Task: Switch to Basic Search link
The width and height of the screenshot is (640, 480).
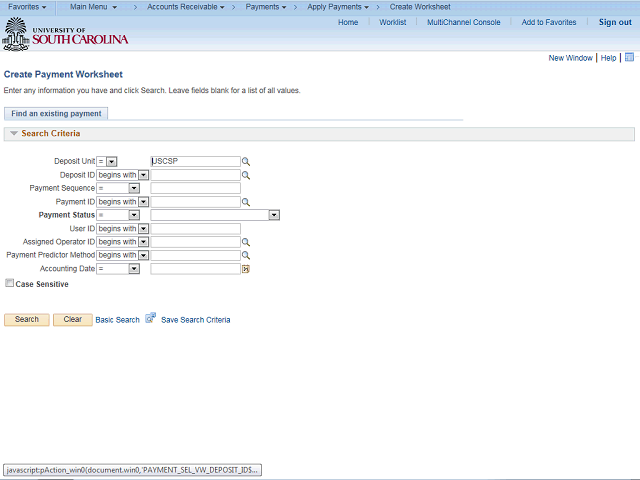Action: click(x=118, y=320)
